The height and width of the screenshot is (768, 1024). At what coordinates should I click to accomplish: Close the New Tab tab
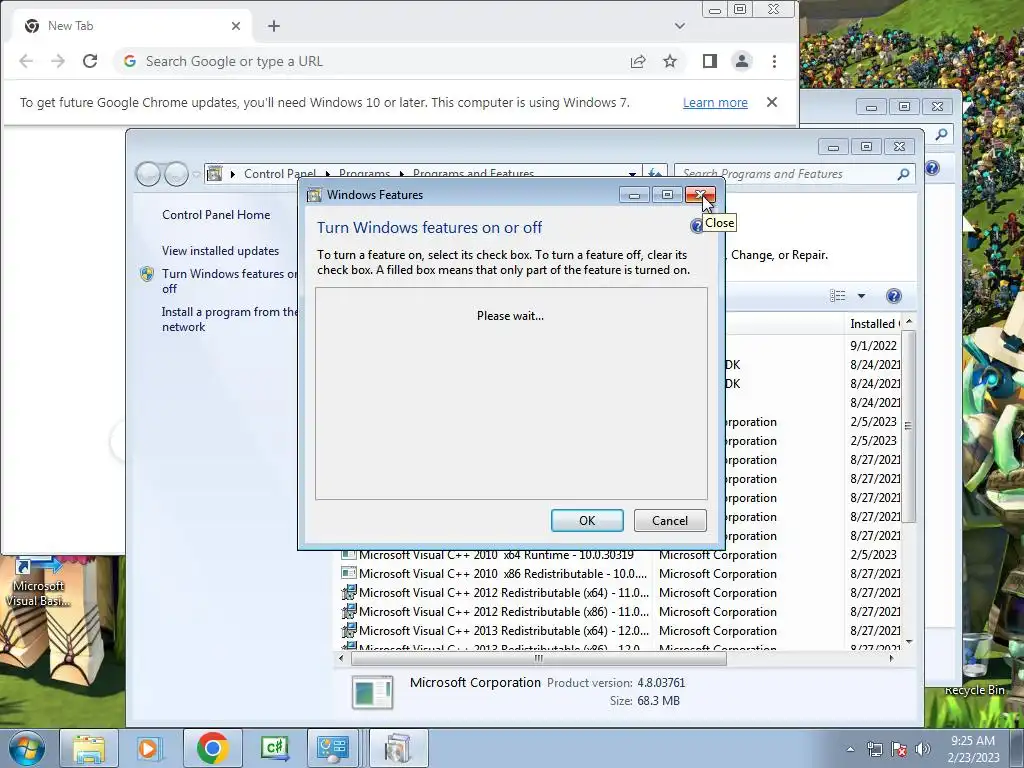(x=236, y=26)
